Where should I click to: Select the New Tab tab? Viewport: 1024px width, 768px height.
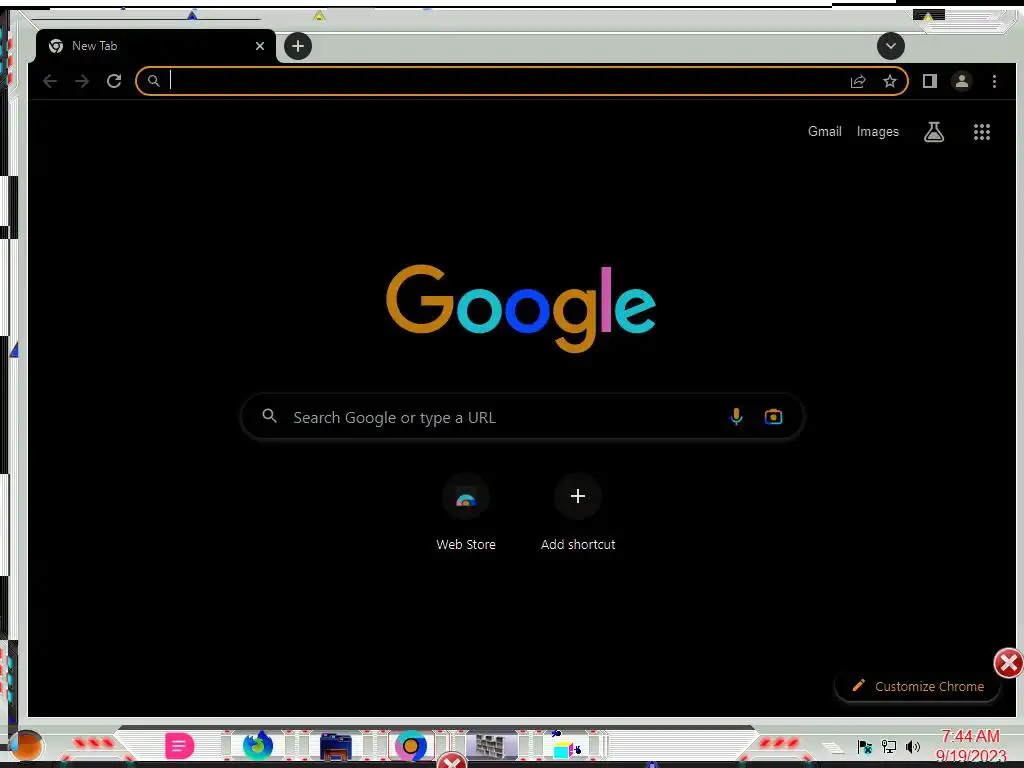click(x=155, y=46)
